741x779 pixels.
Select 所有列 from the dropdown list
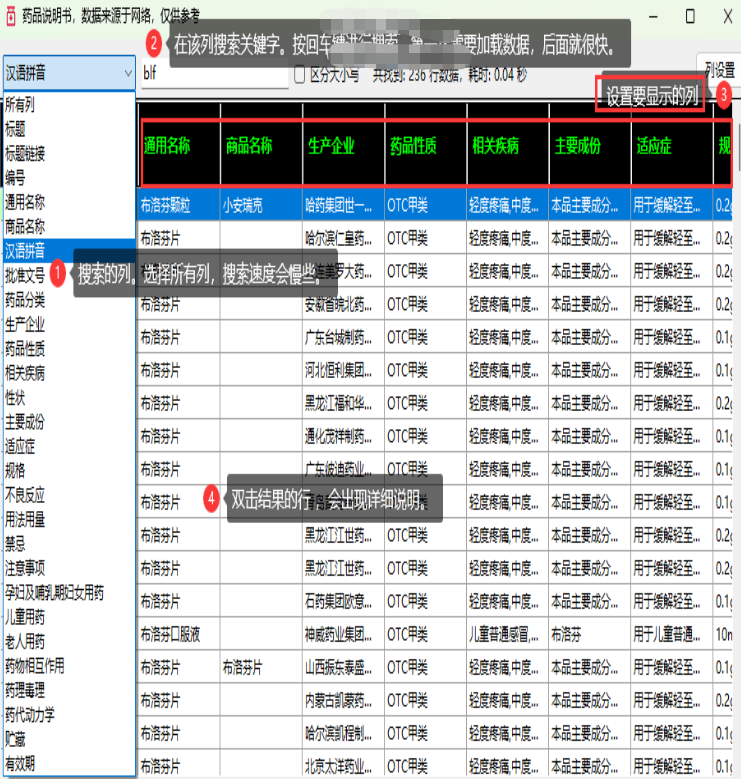coord(20,104)
